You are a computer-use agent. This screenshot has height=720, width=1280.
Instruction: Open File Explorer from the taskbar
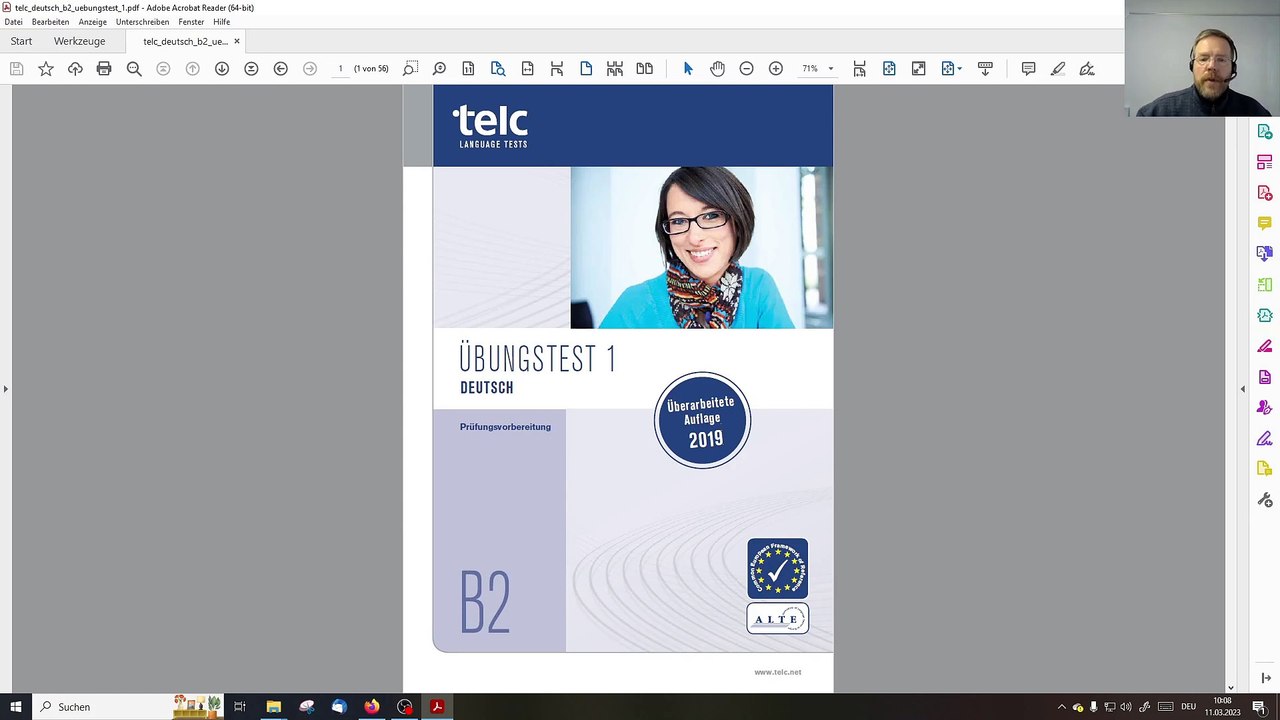(x=273, y=707)
